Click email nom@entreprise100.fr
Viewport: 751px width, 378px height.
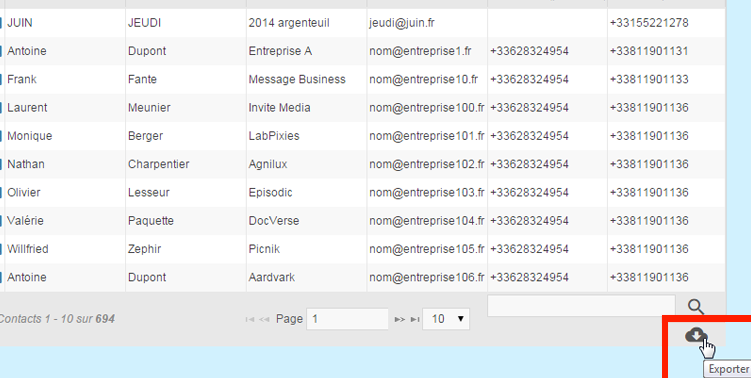pos(427,107)
